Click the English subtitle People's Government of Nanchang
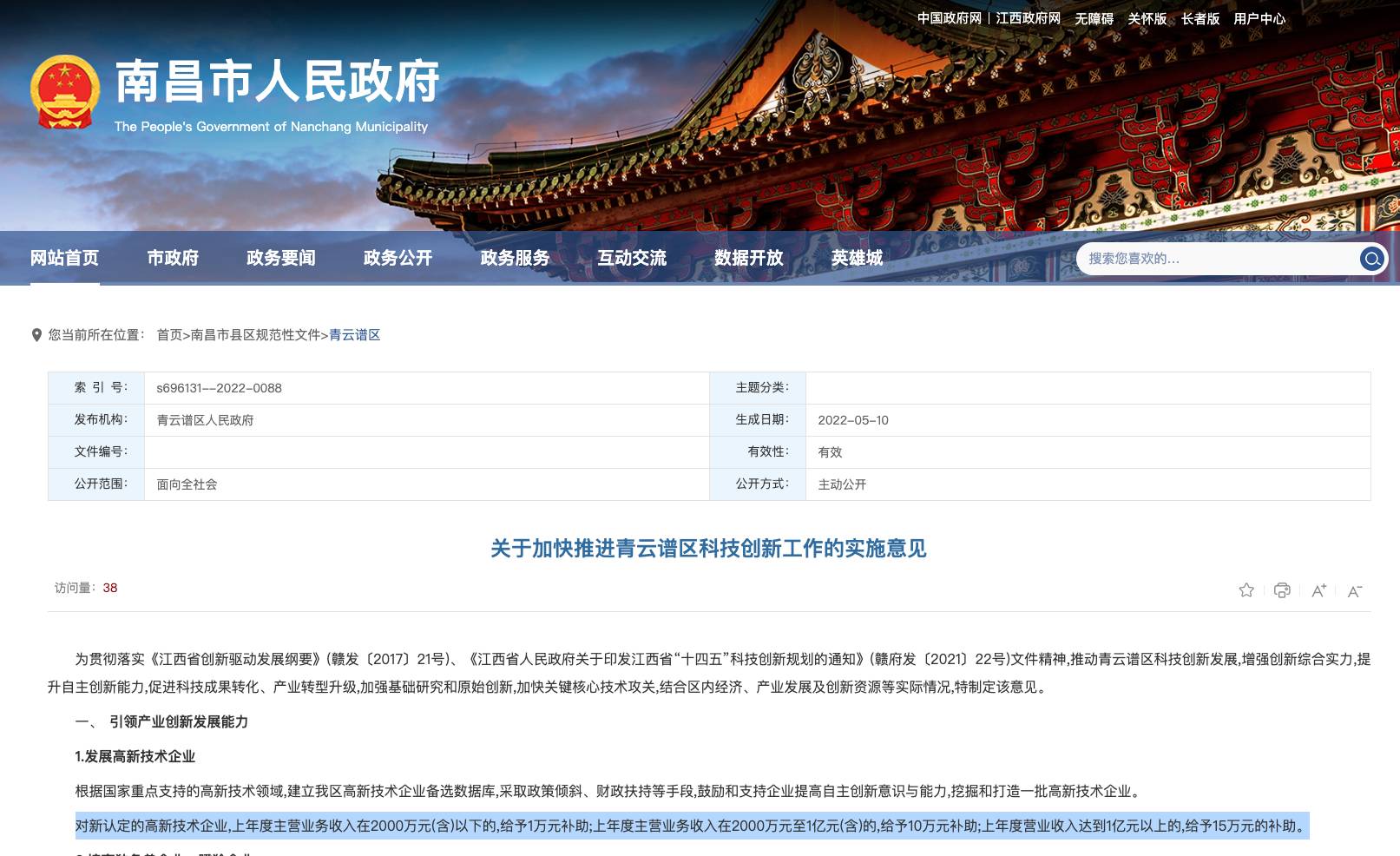Viewport: 1400px width, 856px height. [x=272, y=127]
